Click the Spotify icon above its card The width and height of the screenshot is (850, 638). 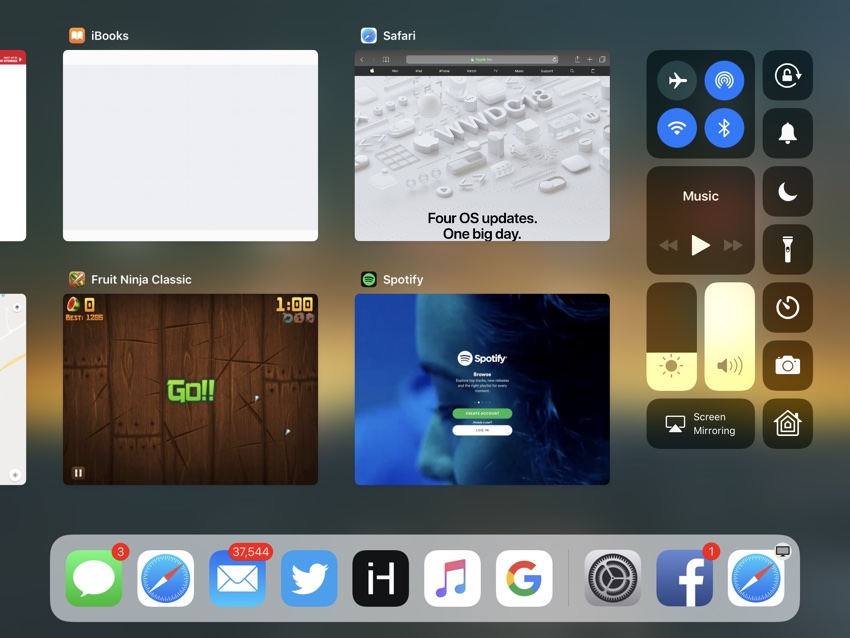369,280
